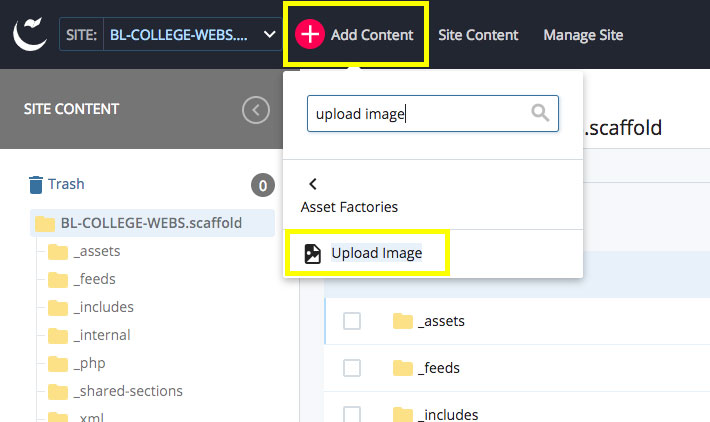Click the trash can icon
The width and height of the screenshot is (710, 422).
[36, 185]
